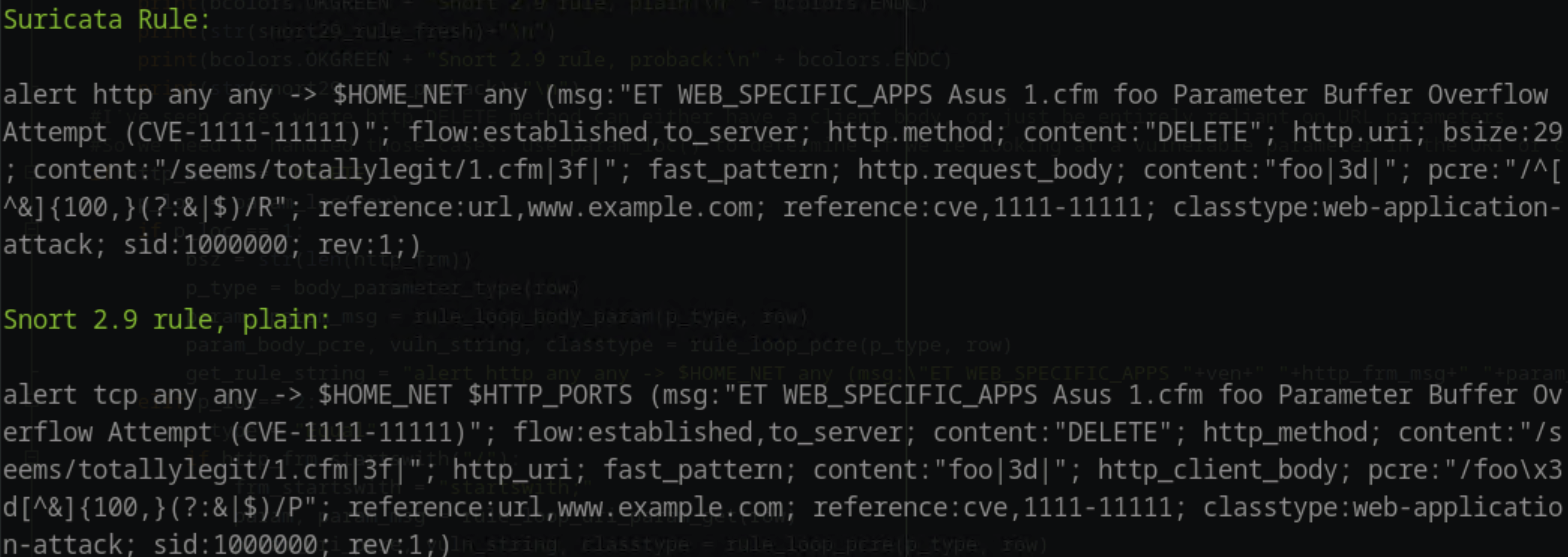Select 'tcp' protocol after alert in Snort rule
The width and height of the screenshot is (1568, 557).
(117, 394)
